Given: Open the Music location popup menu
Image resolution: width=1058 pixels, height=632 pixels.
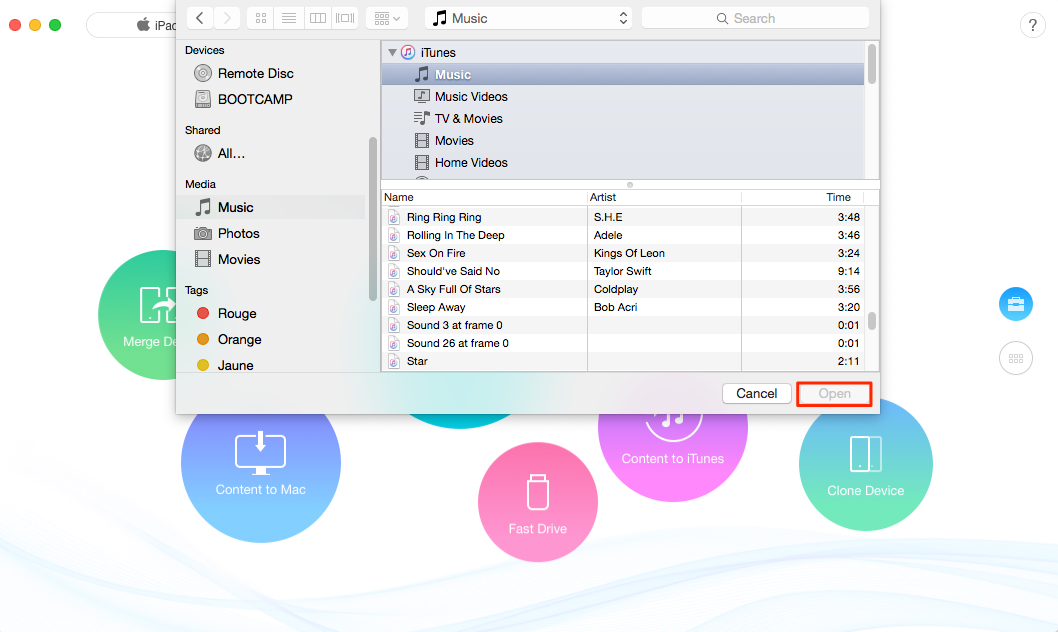Looking at the screenshot, I should pyautogui.click(x=529, y=18).
